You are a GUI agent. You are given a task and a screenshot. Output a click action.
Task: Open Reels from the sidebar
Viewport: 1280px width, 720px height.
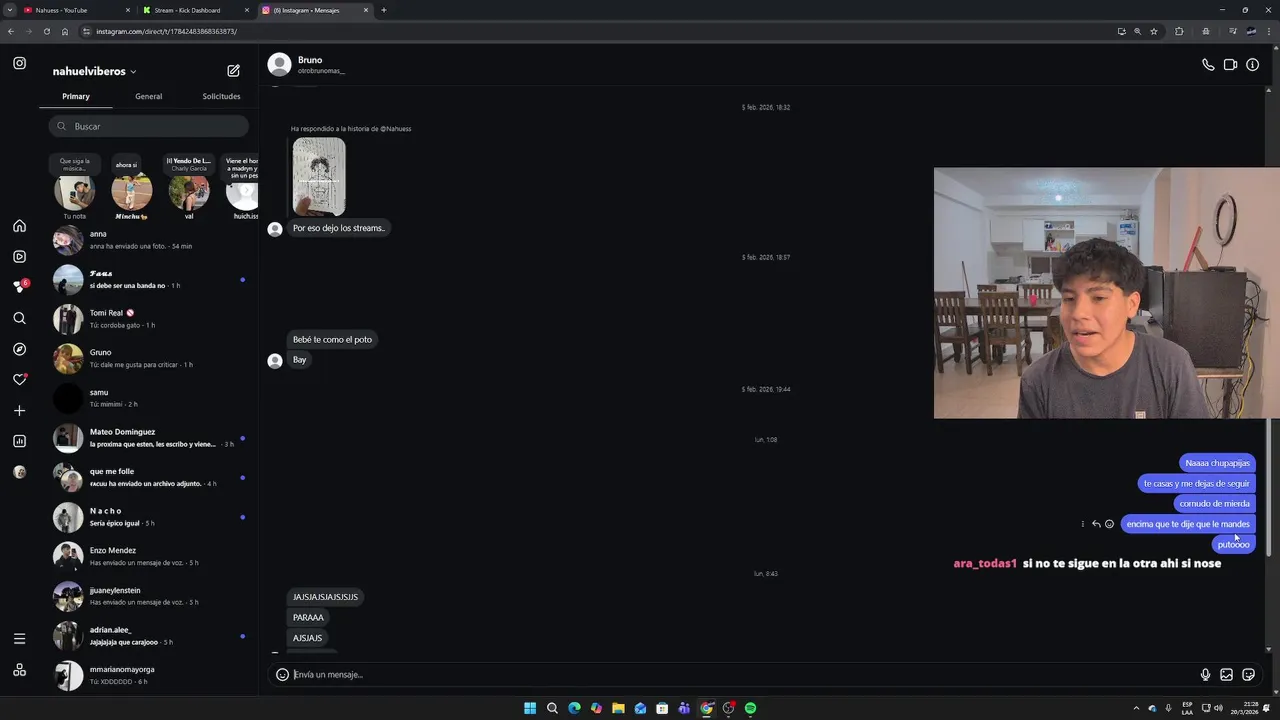click(x=19, y=256)
